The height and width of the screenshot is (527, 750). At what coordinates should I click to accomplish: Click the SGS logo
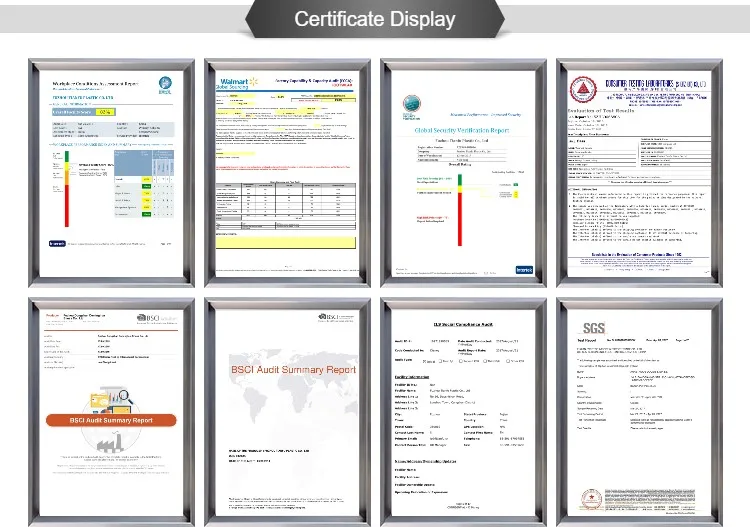coord(594,328)
